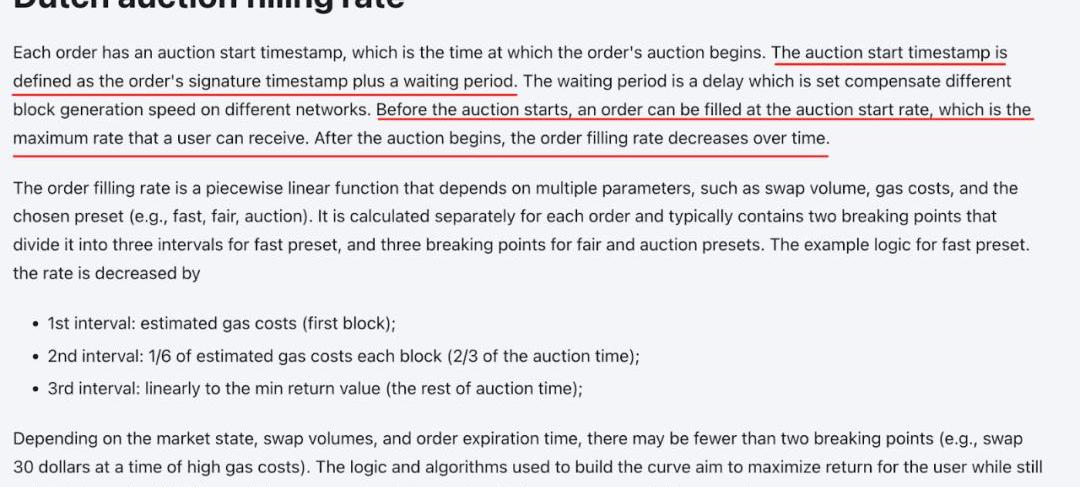Click underlined sentence starting "Before the auction starts"
The width and height of the screenshot is (1080, 487).
click(704, 110)
